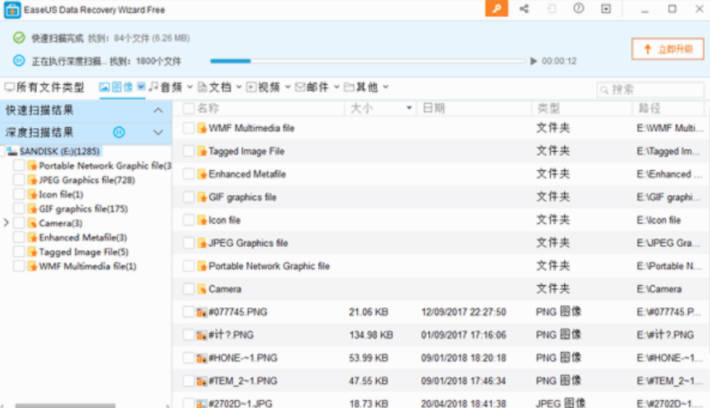Resume scan with the play arrow button
This screenshot has height=409, width=710.
(533, 61)
